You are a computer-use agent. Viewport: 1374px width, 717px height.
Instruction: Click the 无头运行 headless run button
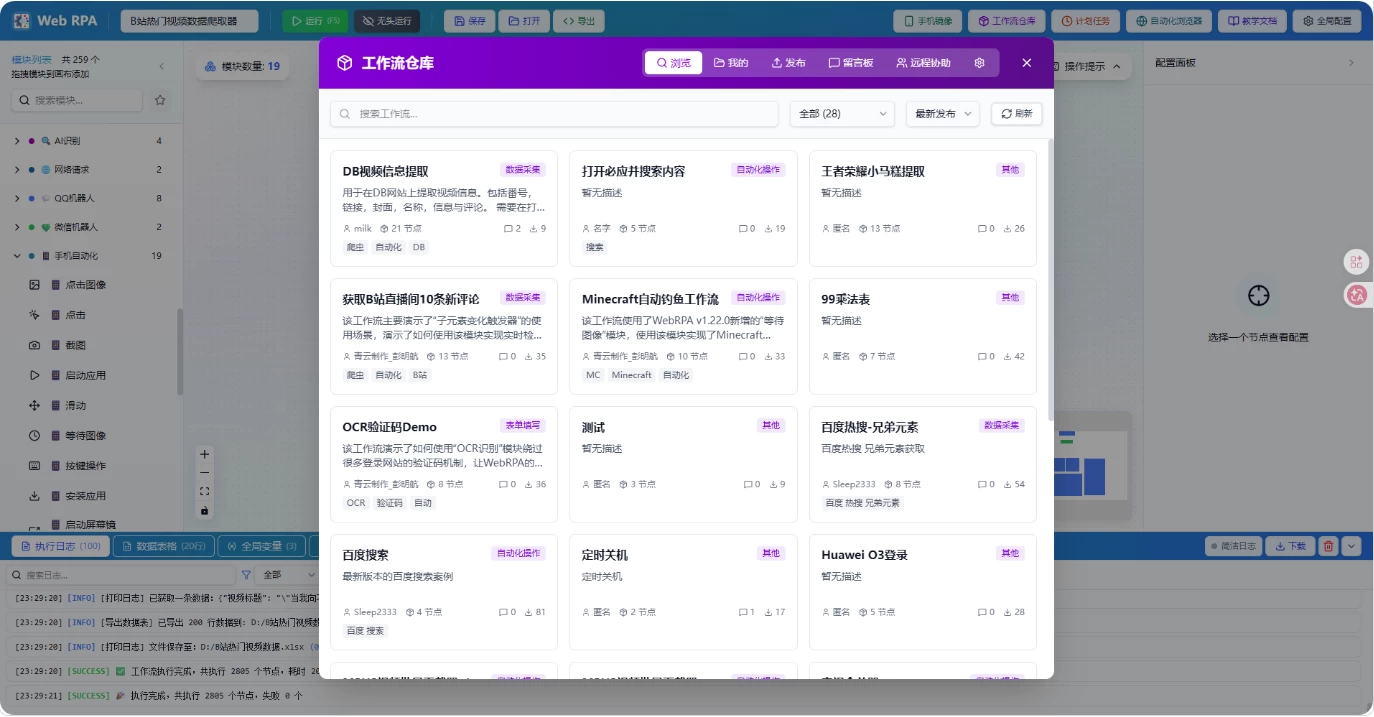[387, 21]
